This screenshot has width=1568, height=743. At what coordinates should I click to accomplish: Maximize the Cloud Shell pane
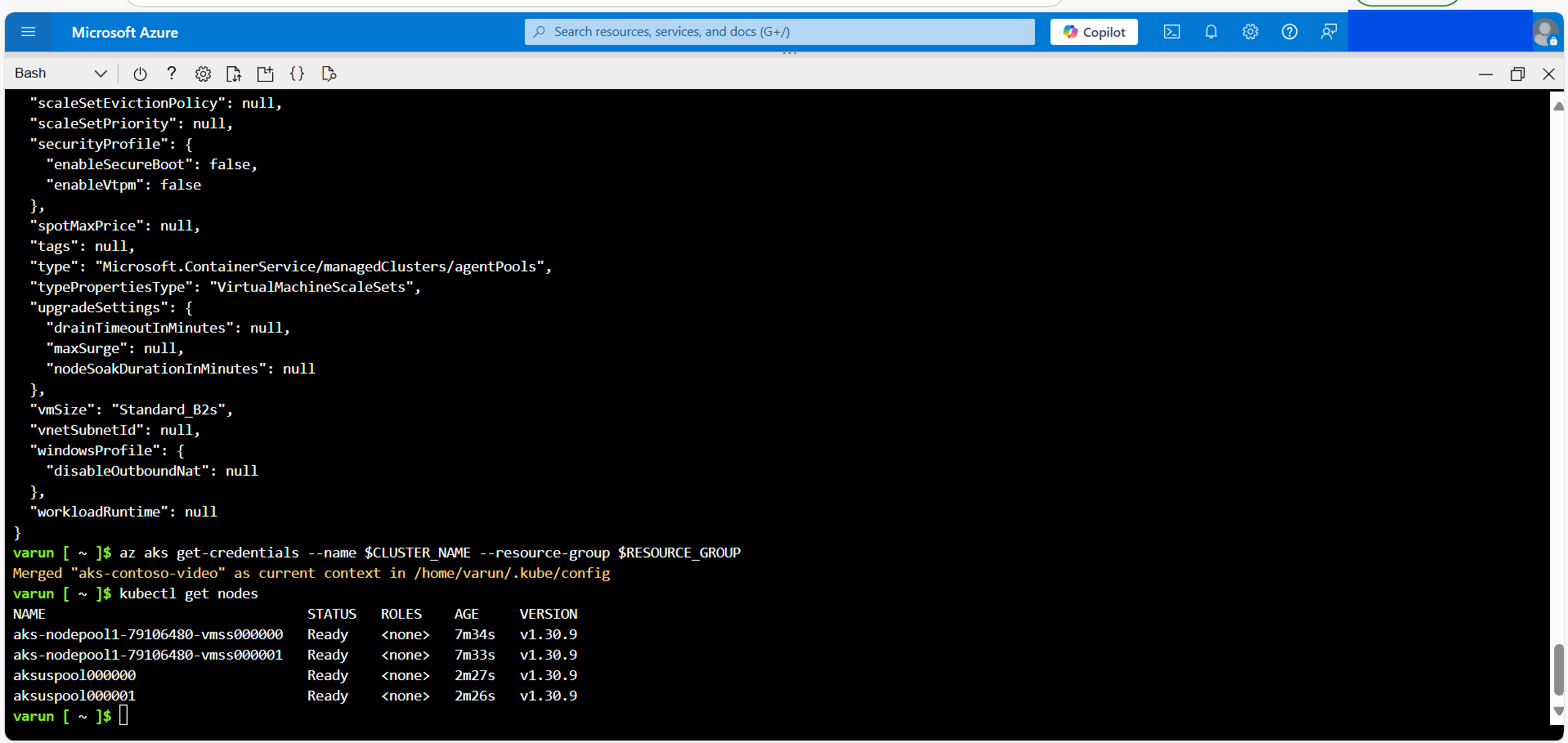pyautogui.click(x=1517, y=74)
